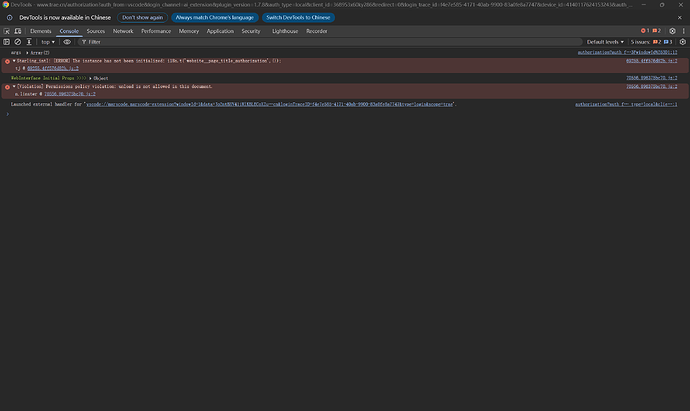This screenshot has width=690, height=411.
Task: Click the error icon on Starling_intl row
Action: click(x=7, y=61)
